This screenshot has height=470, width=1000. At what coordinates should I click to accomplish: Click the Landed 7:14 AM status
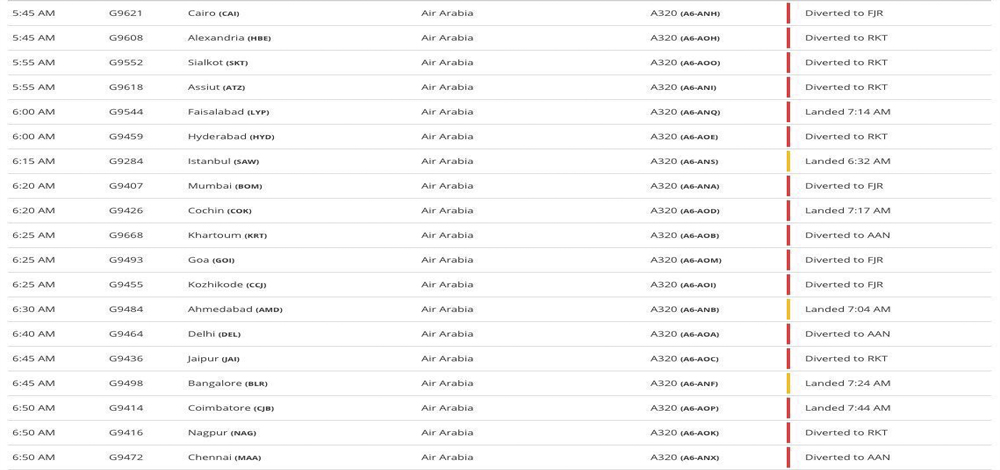tap(847, 112)
